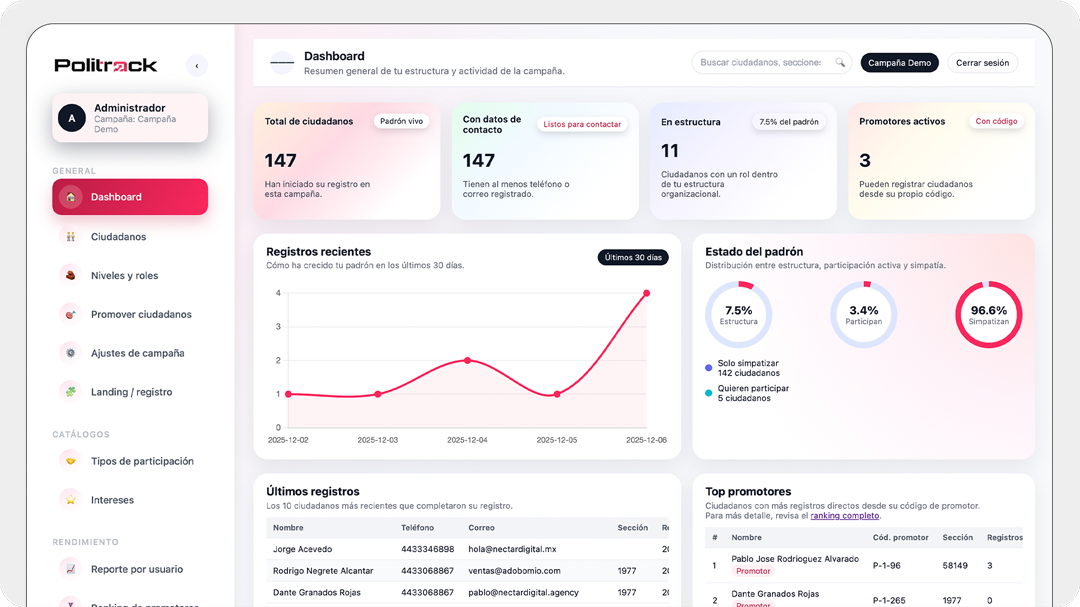The height and width of the screenshot is (607, 1080).
Task: Click the Últimos 30 días badge
Action: [633, 258]
